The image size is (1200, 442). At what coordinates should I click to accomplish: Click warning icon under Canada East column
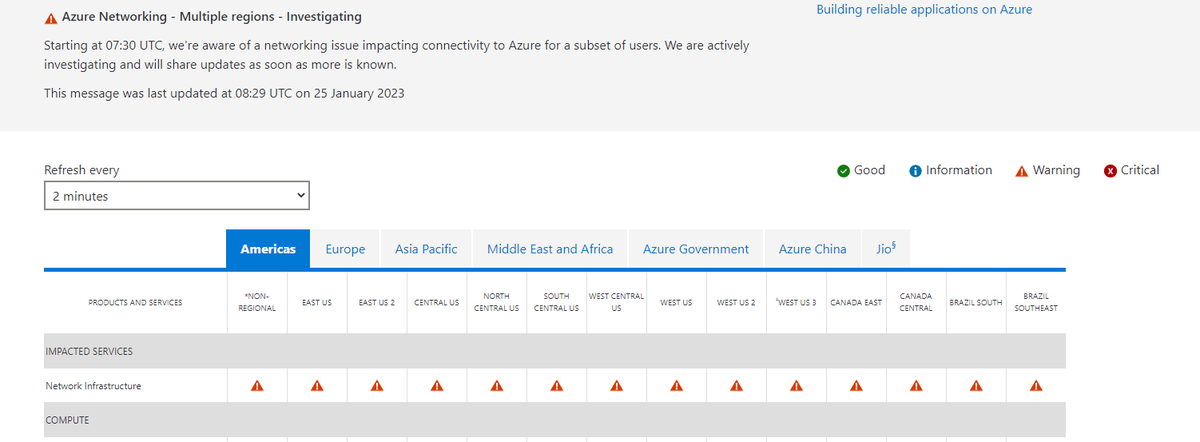click(856, 386)
